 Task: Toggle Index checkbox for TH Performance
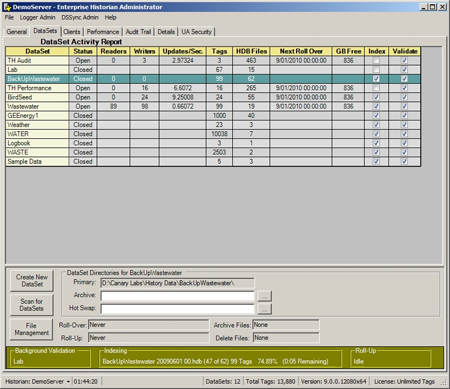tap(376, 88)
